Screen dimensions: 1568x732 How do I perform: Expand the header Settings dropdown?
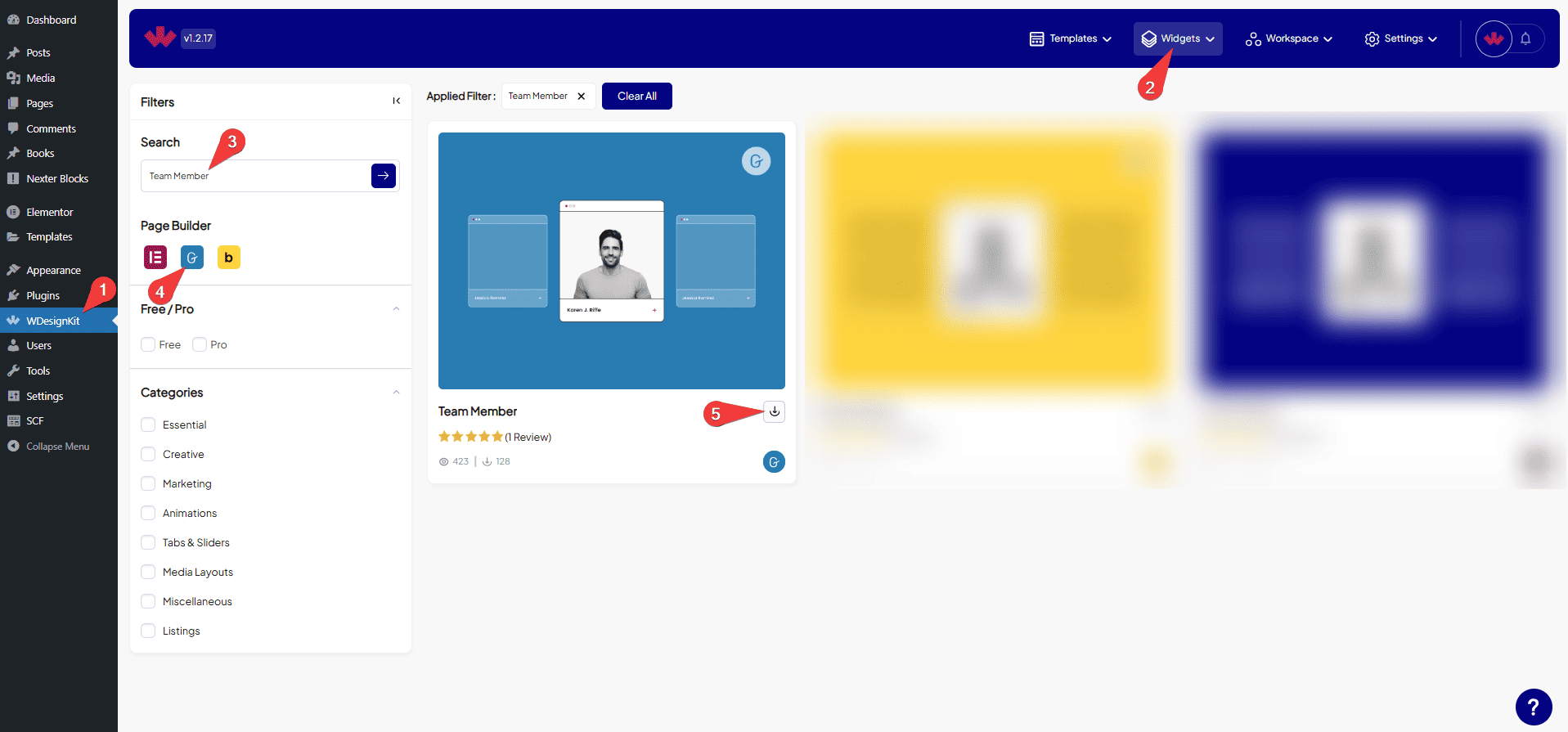point(1400,38)
